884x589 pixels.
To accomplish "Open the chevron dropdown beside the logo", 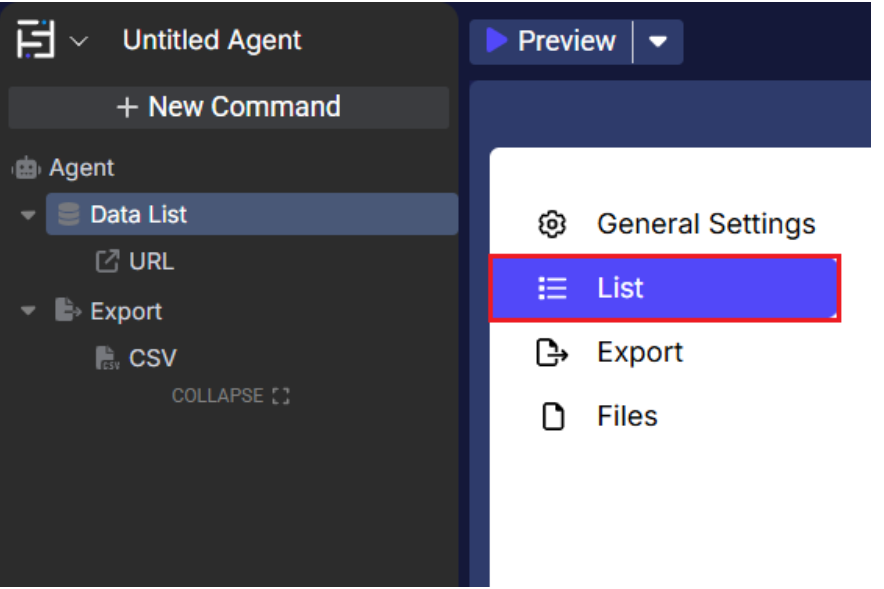I will coord(79,41).
